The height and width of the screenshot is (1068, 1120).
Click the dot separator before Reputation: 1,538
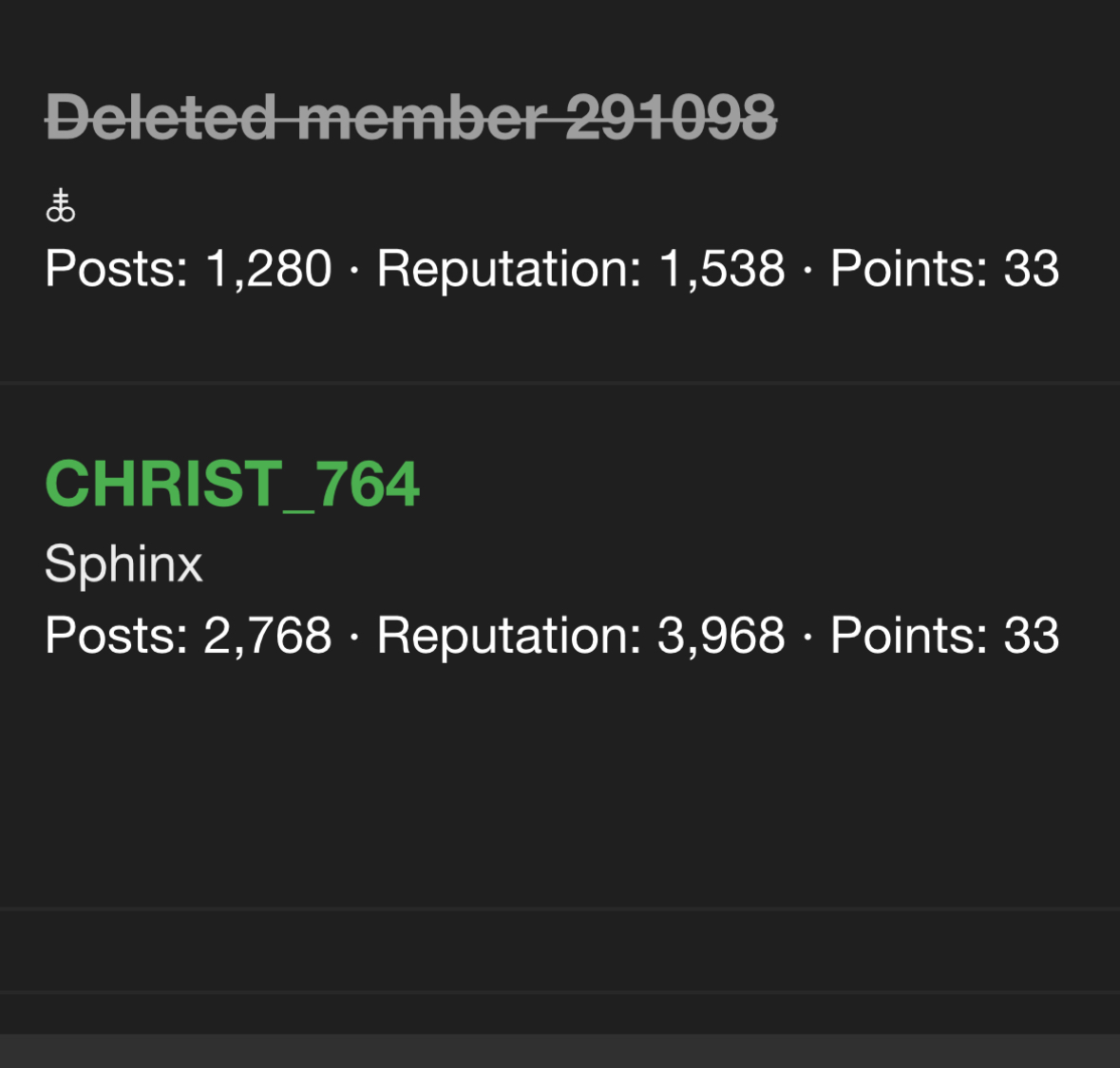pyautogui.click(x=354, y=271)
